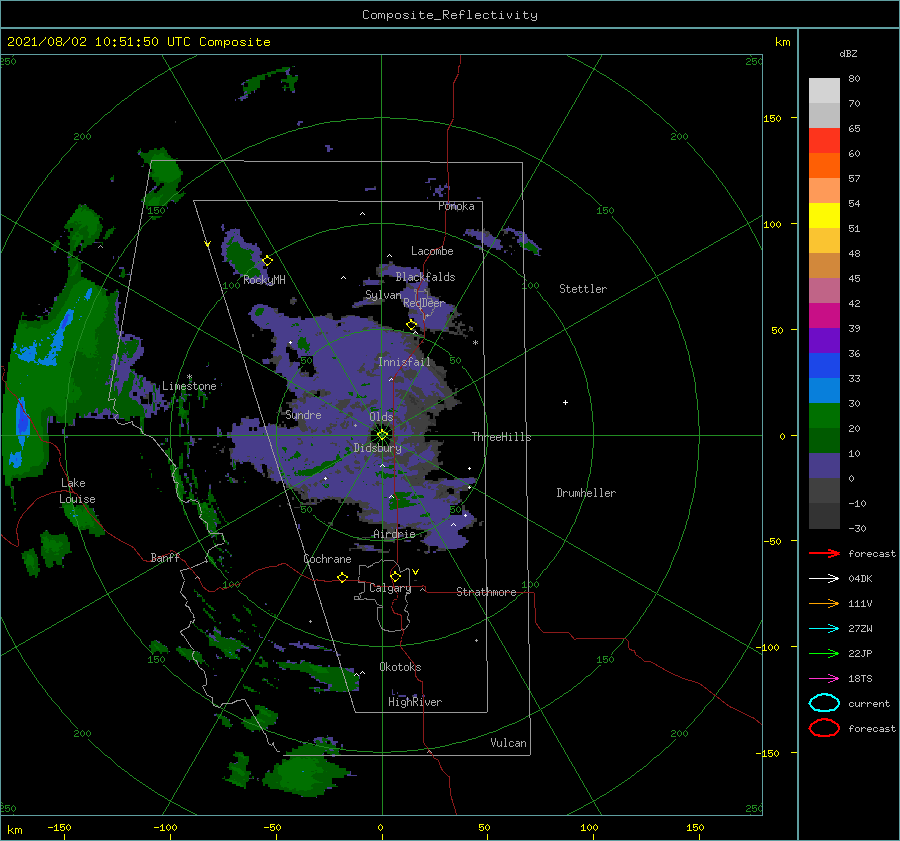Click the blue 36 dBZ color swatch
This screenshot has height=841, width=900.
pyautogui.click(x=824, y=365)
